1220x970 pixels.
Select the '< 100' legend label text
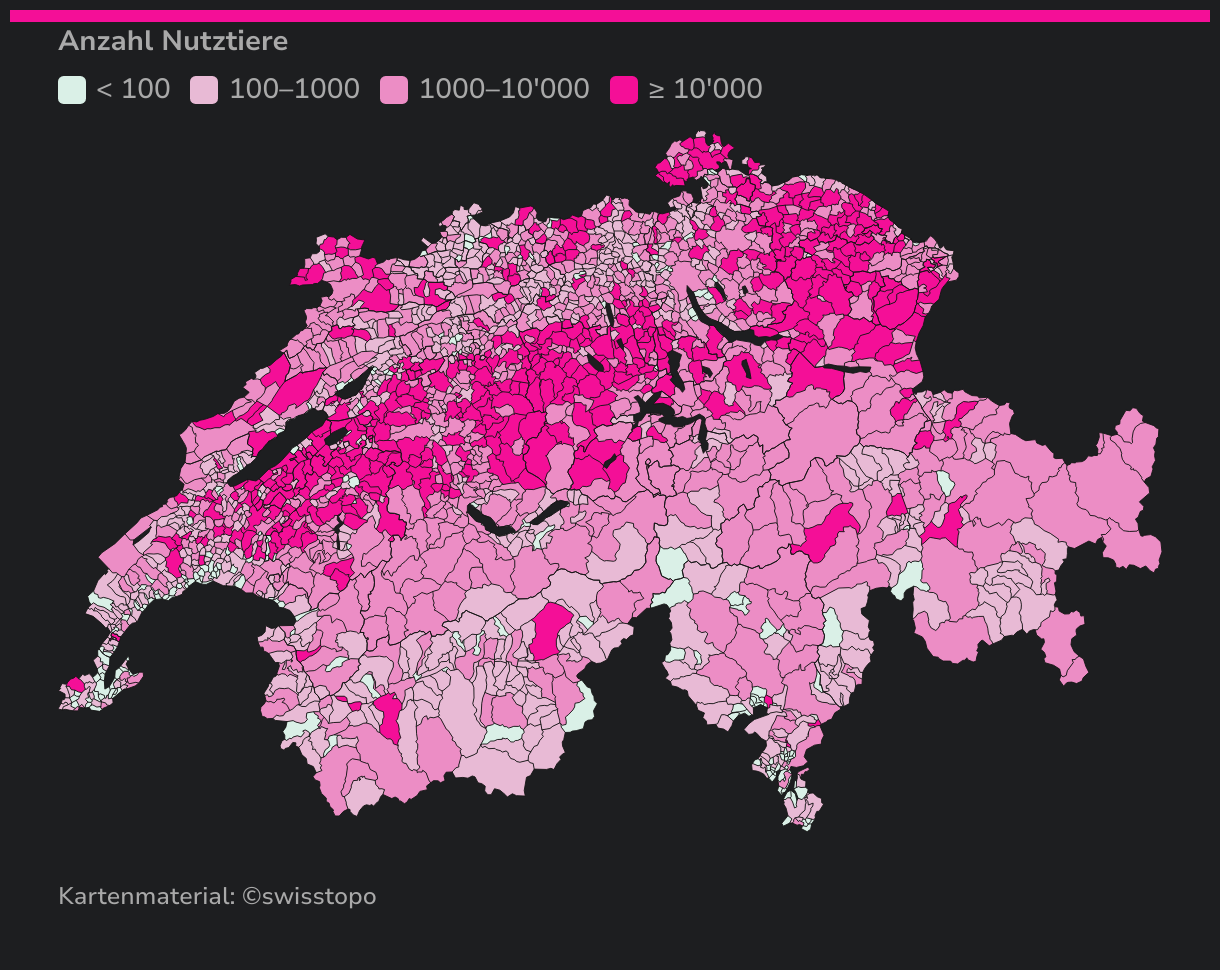tap(133, 89)
